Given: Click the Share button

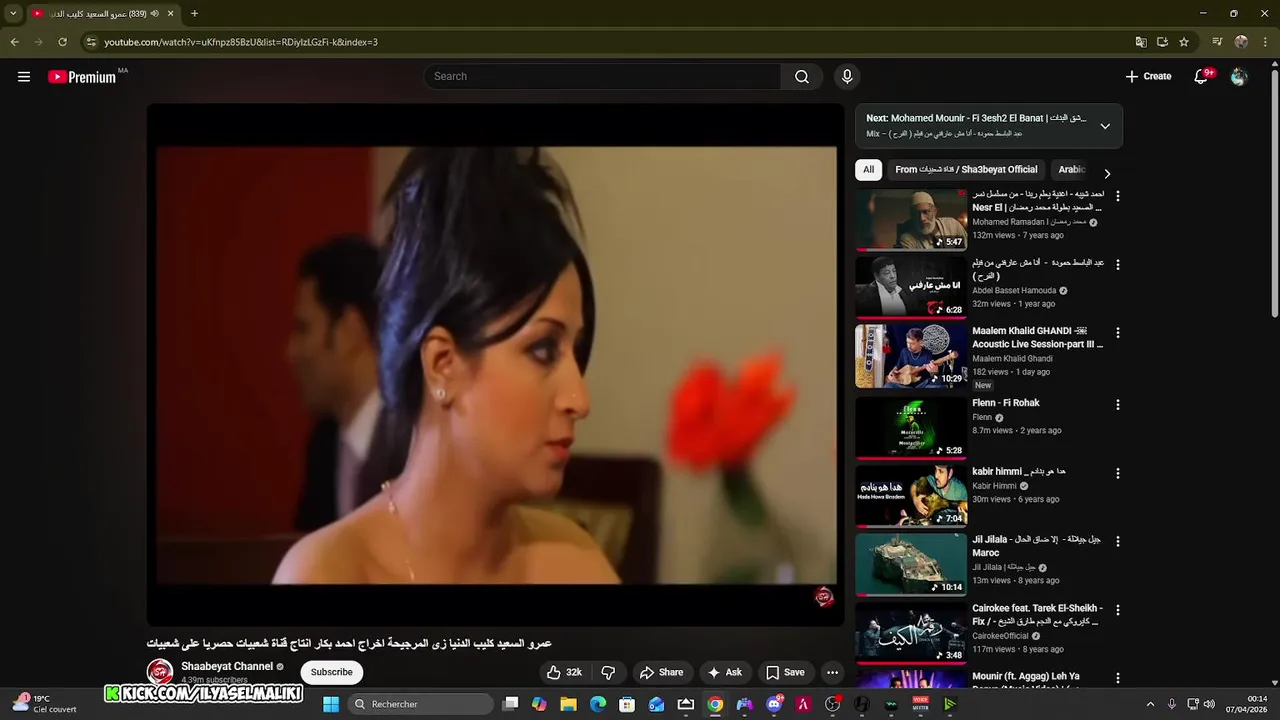Looking at the screenshot, I should (x=662, y=673).
